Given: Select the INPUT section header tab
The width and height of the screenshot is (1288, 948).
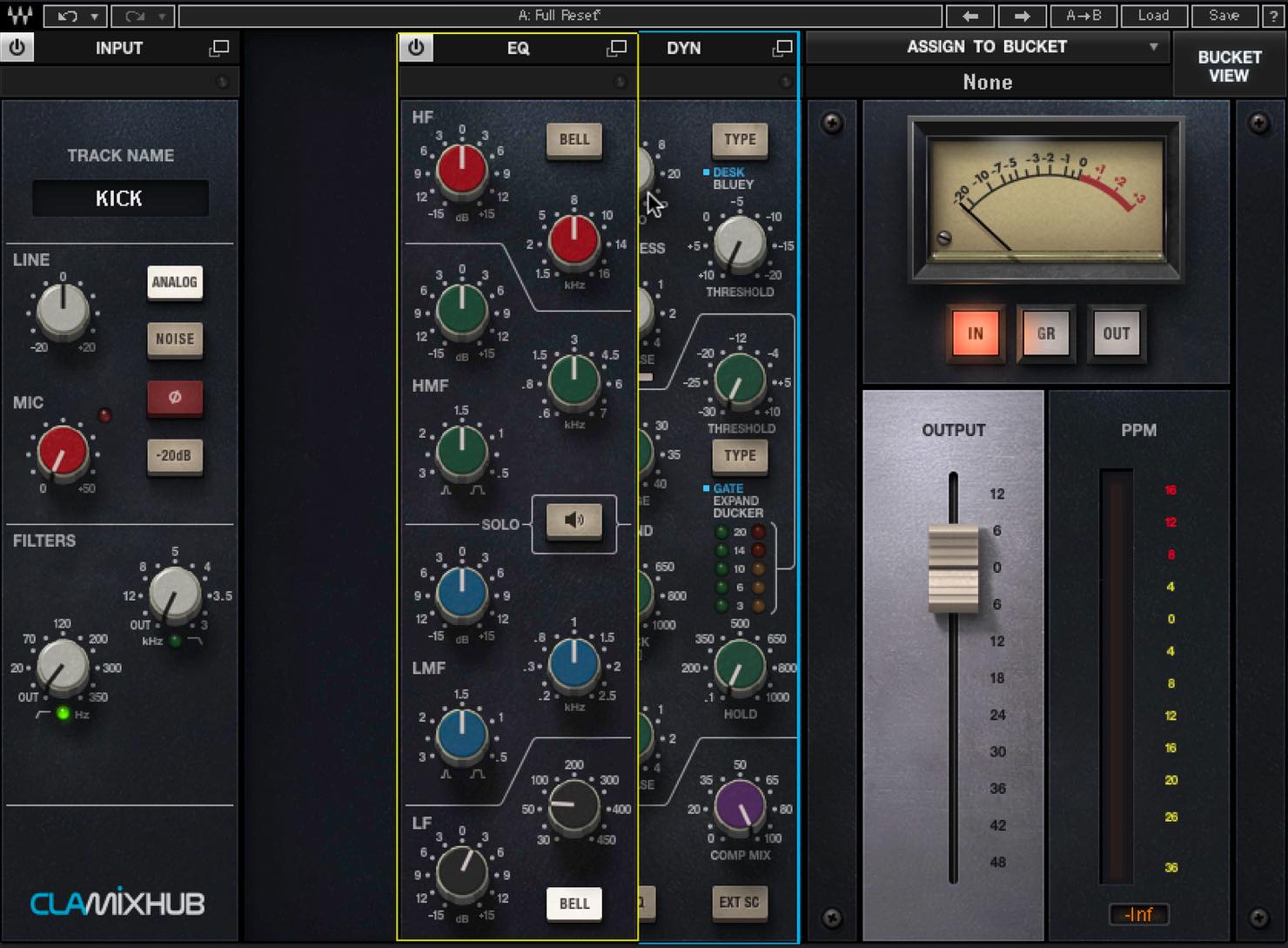Looking at the screenshot, I should click(x=119, y=49).
